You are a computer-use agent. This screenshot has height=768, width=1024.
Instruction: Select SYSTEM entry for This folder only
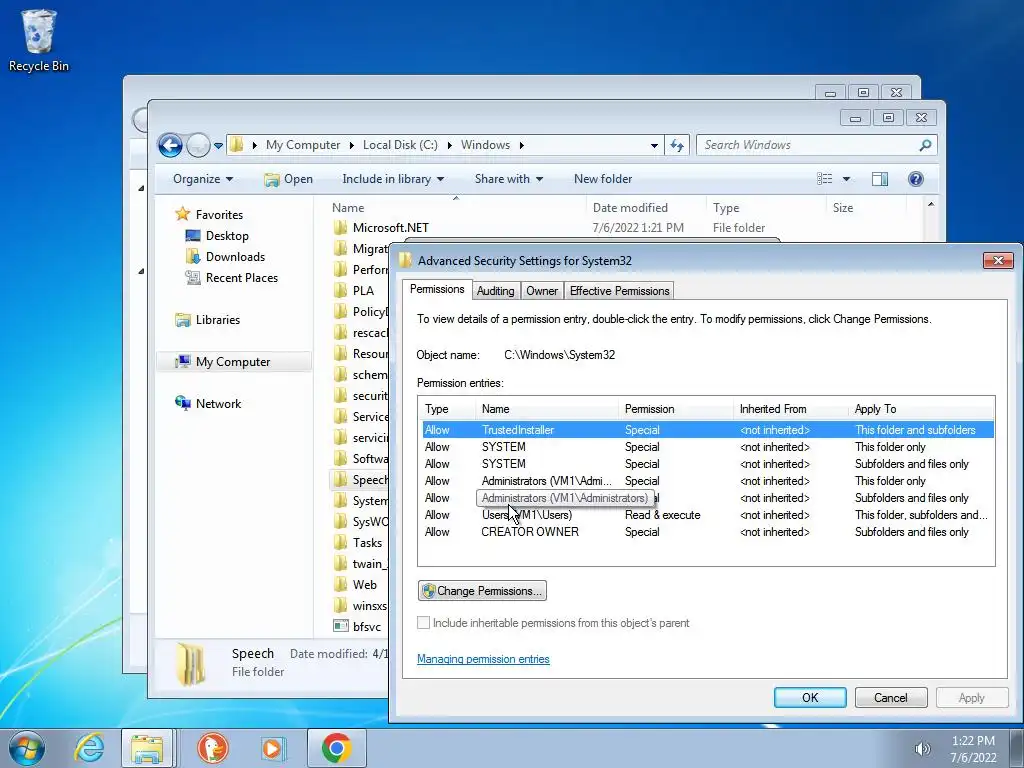(x=708, y=447)
